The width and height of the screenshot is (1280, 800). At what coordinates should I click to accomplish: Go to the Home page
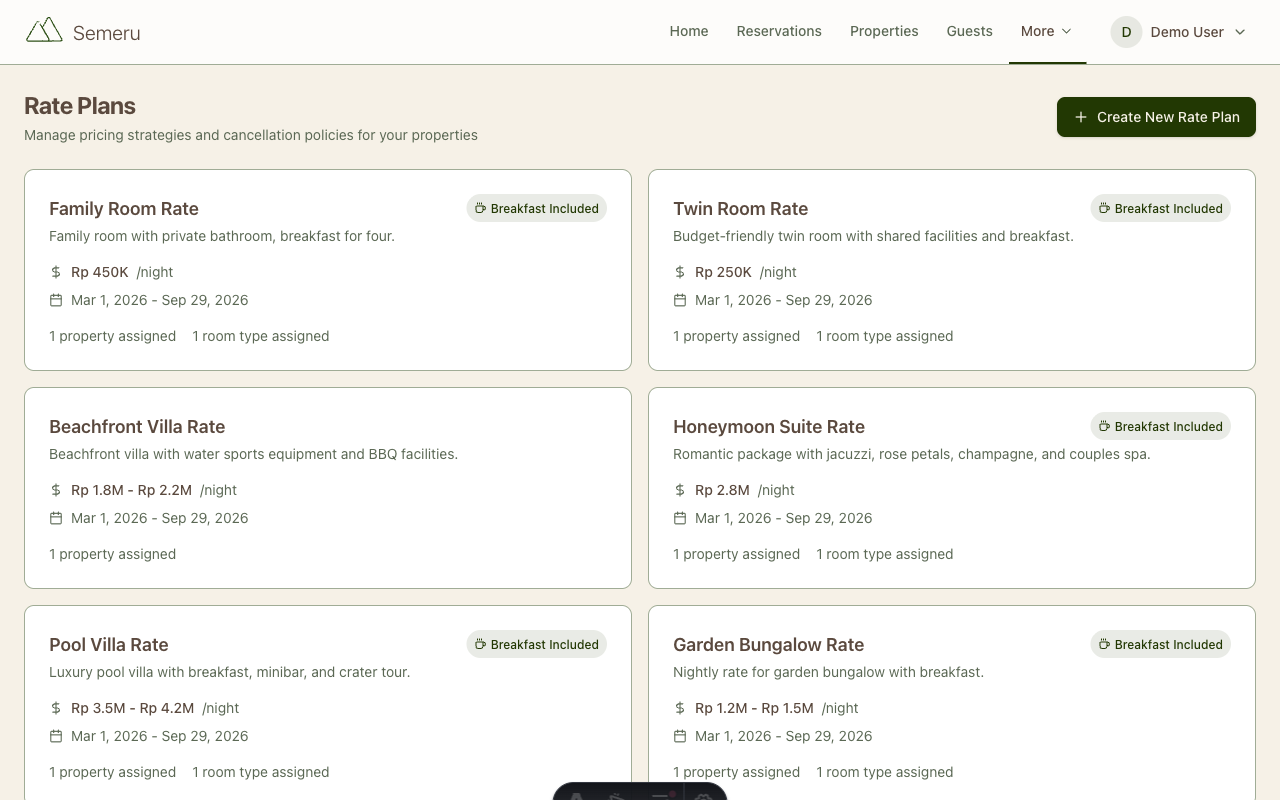point(689,31)
